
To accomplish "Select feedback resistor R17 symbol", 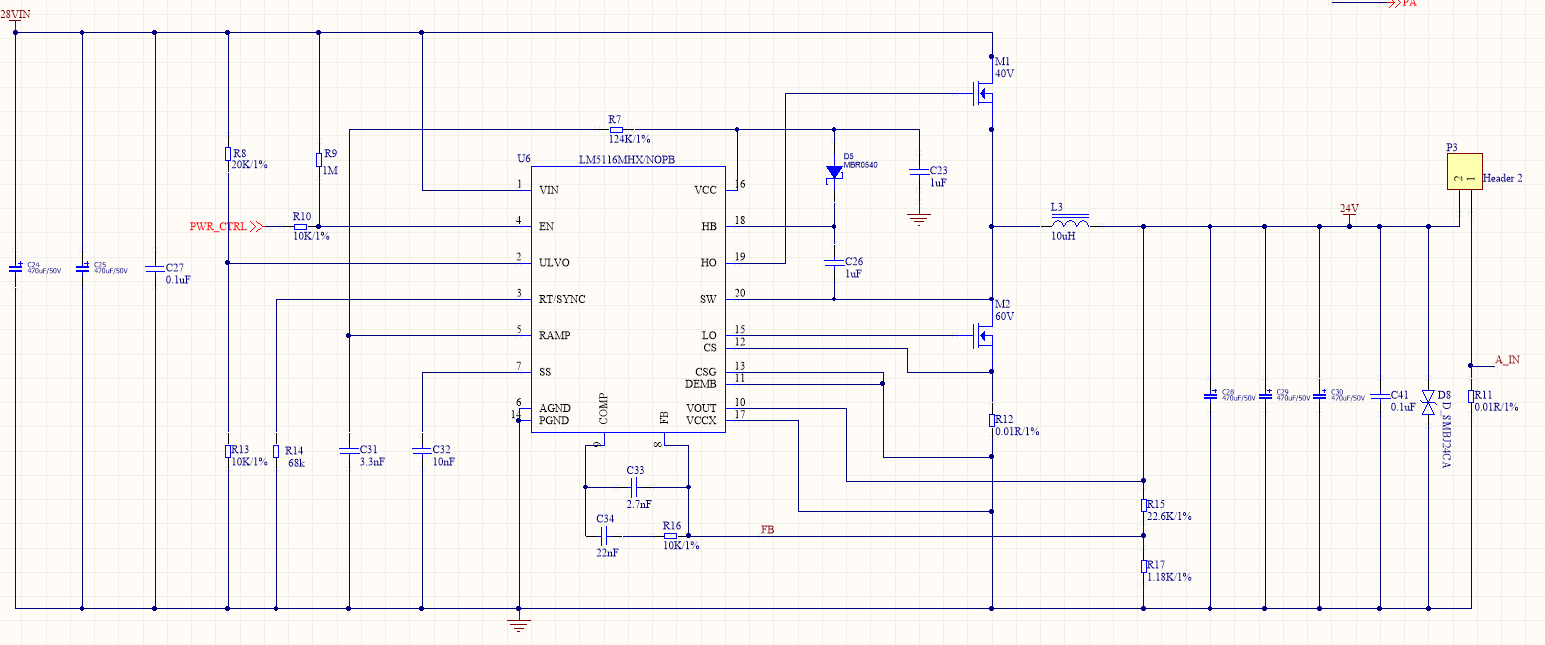I will pos(1143,566).
